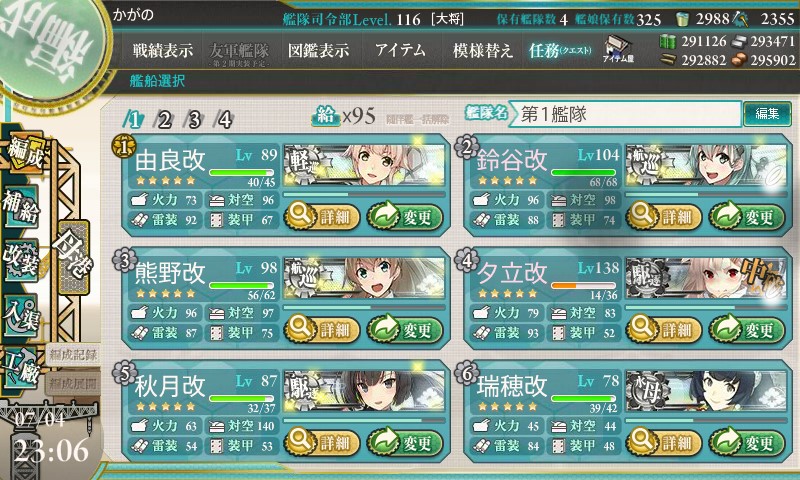Open the 入渠 docking sidebar icon
Viewport: 800px width, 480px height.
pos(21,316)
